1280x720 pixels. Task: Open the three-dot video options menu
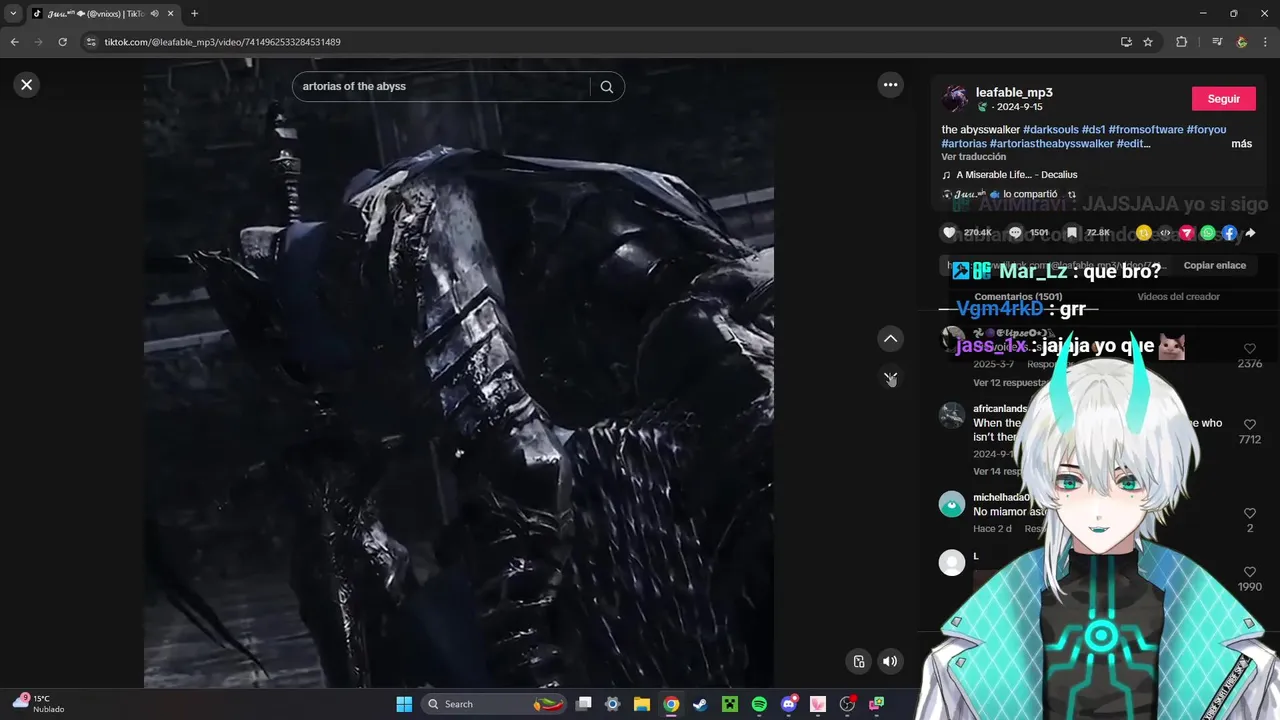pos(890,85)
